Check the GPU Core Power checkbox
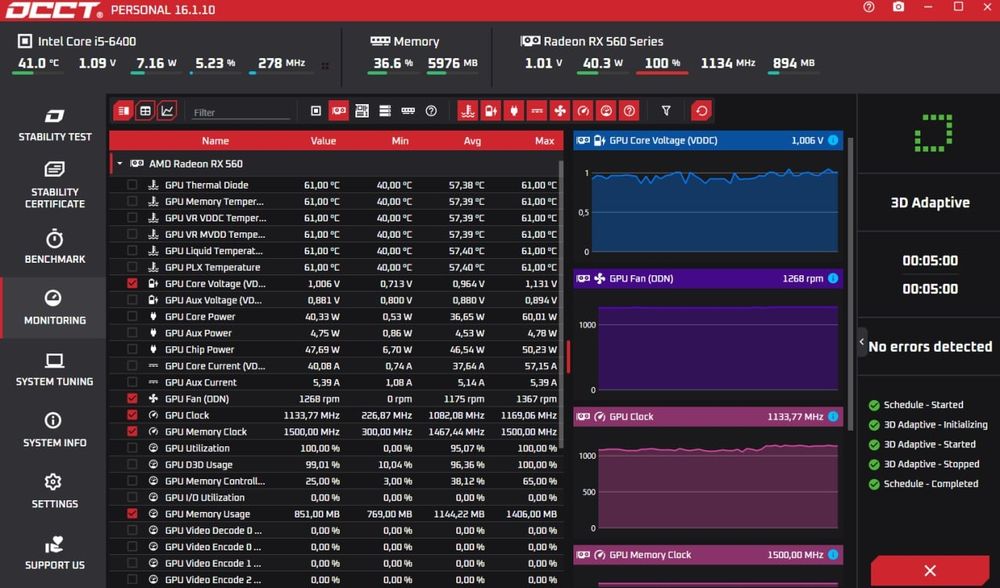This screenshot has width=1000, height=588. click(132, 316)
